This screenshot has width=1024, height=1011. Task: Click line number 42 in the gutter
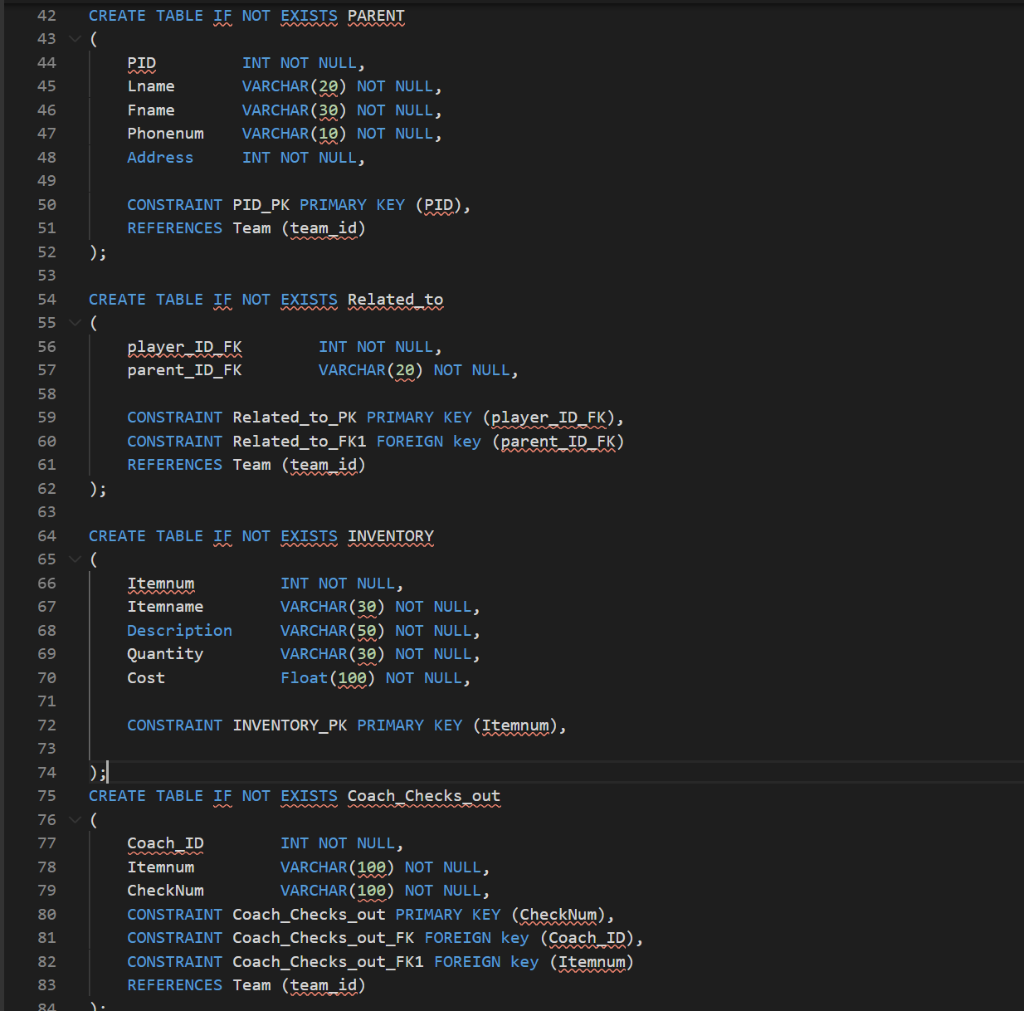(46, 15)
